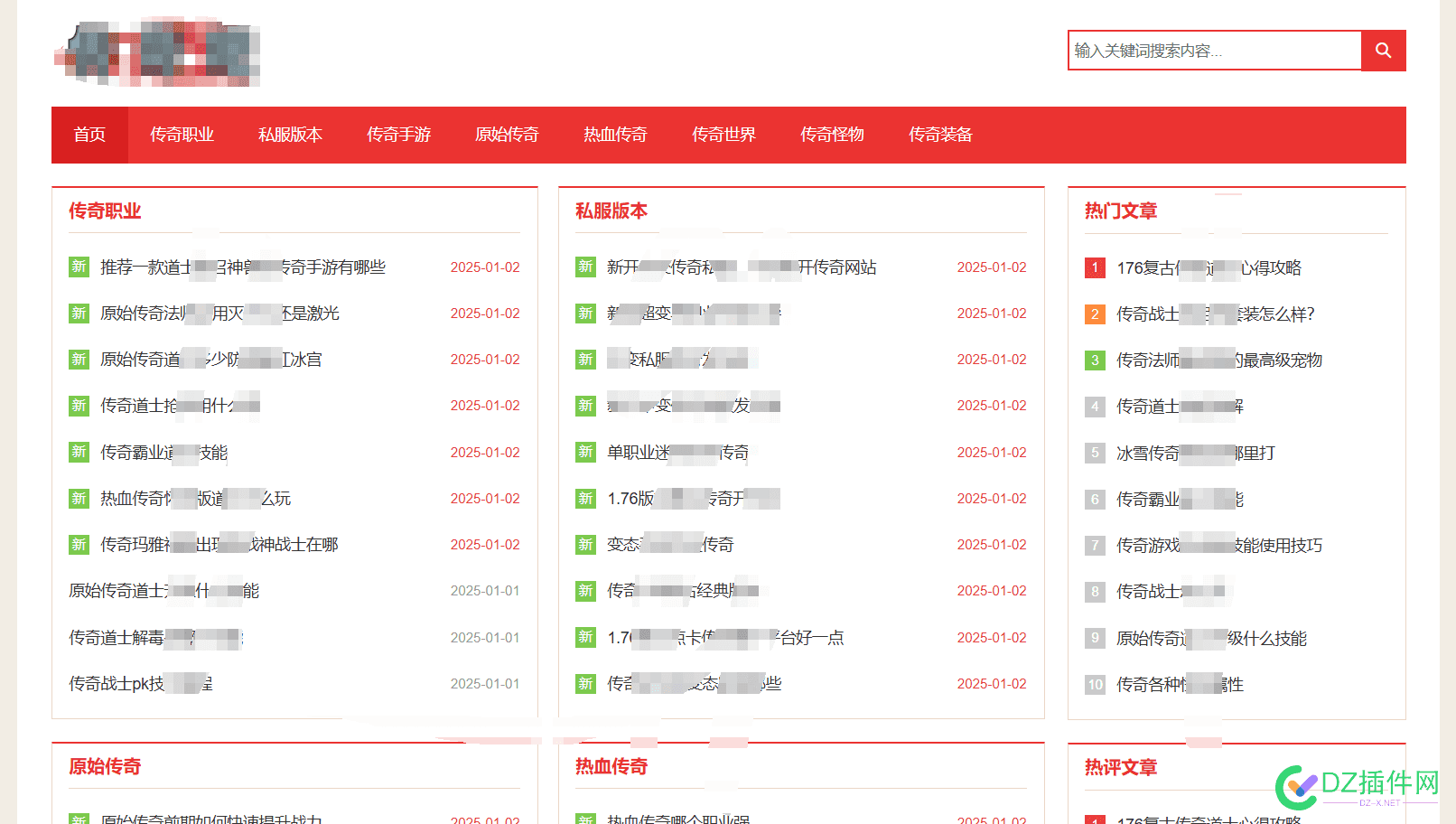This screenshot has width=1456, height=824.
Task: Open hot article 176复古 ending 心得攻略
Action: (x=1209, y=268)
